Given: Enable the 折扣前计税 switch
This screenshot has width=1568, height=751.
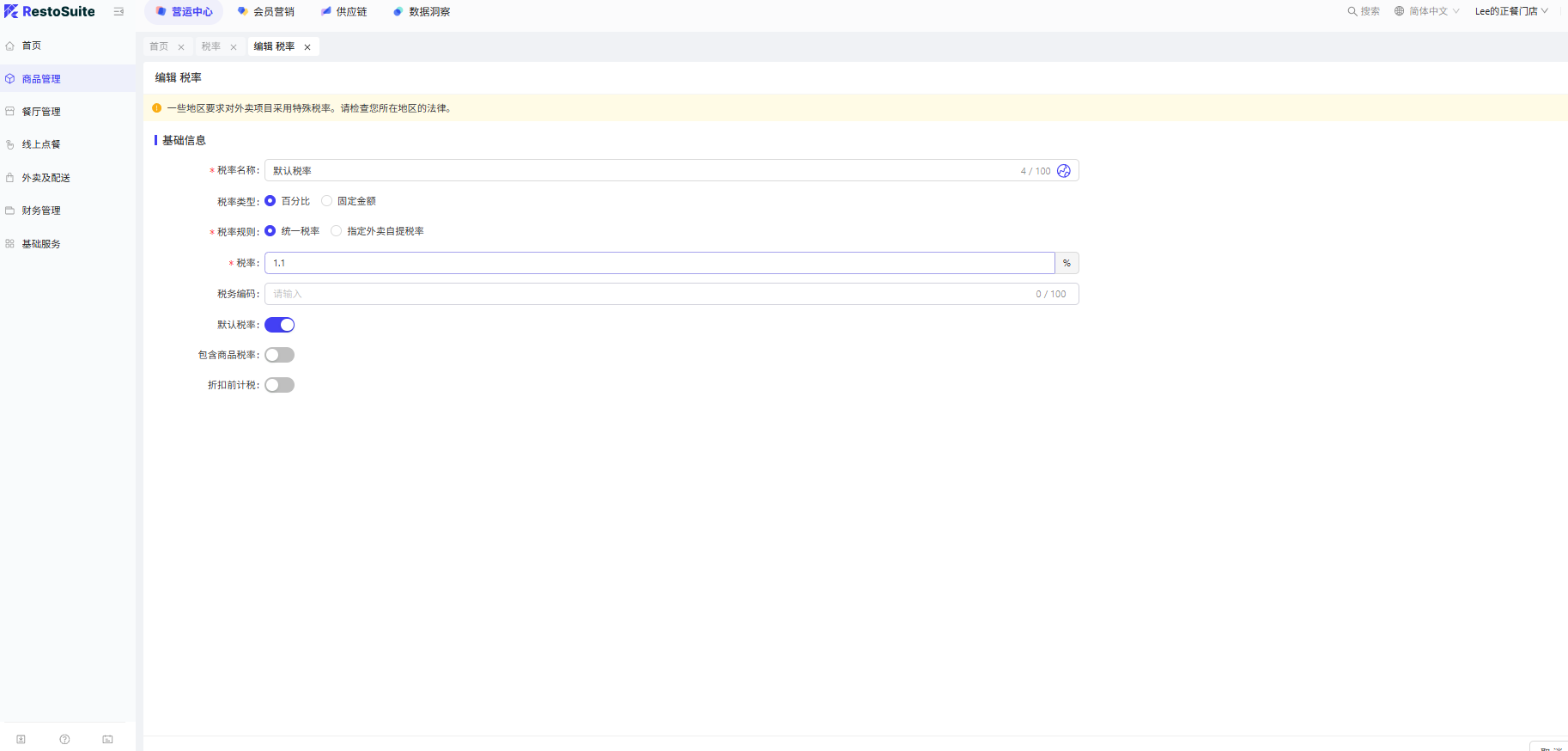Looking at the screenshot, I should tap(279, 385).
